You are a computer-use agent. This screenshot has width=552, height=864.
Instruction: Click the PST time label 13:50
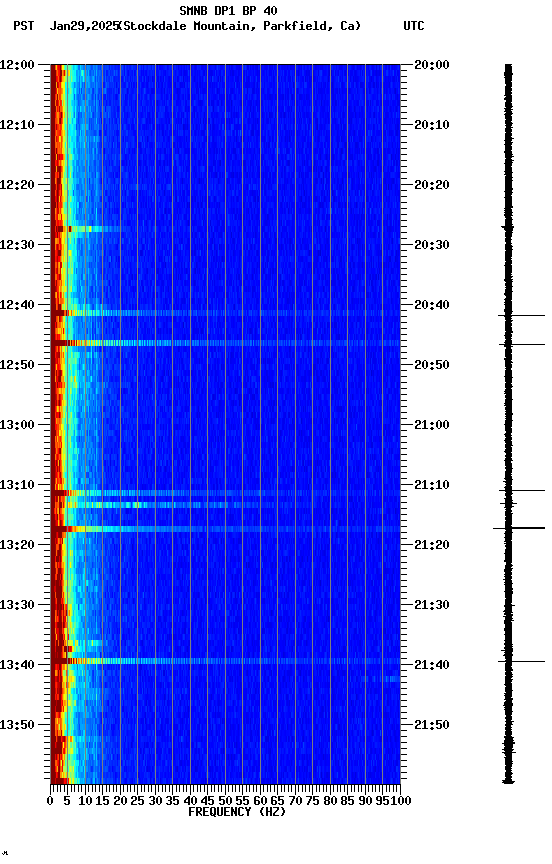pyautogui.click(x=17, y=725)
